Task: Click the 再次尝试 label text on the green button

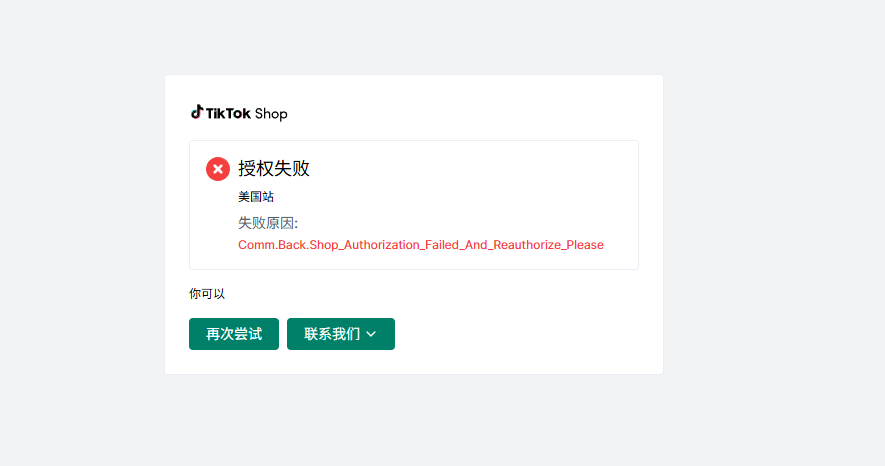Action: tap(234, 334)
